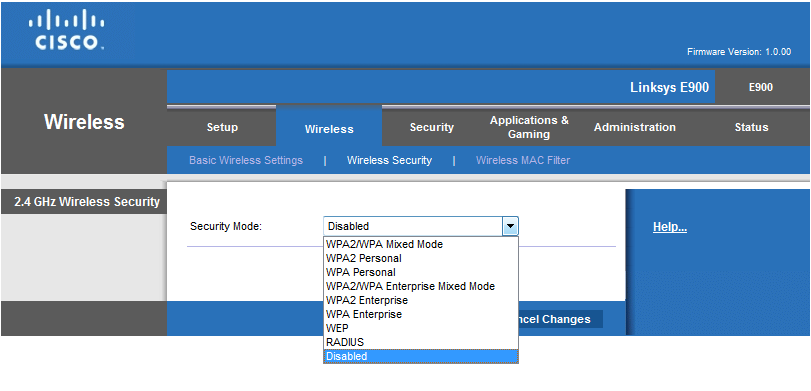Screen dimensions: 811x391
Task: Select WPA Enterprise in the list
Action: coord(420,314)
